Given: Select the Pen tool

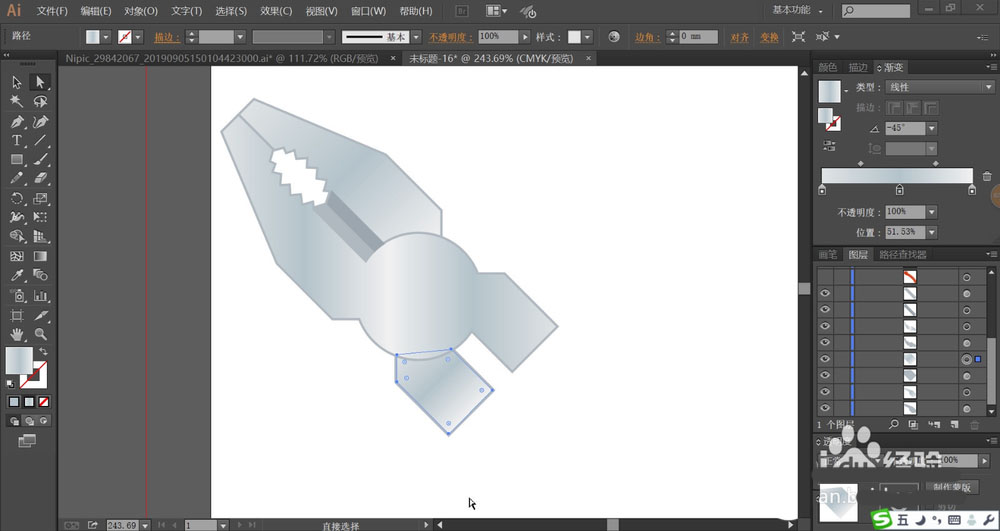Looking at the screenshot, I should coord(17,121).
